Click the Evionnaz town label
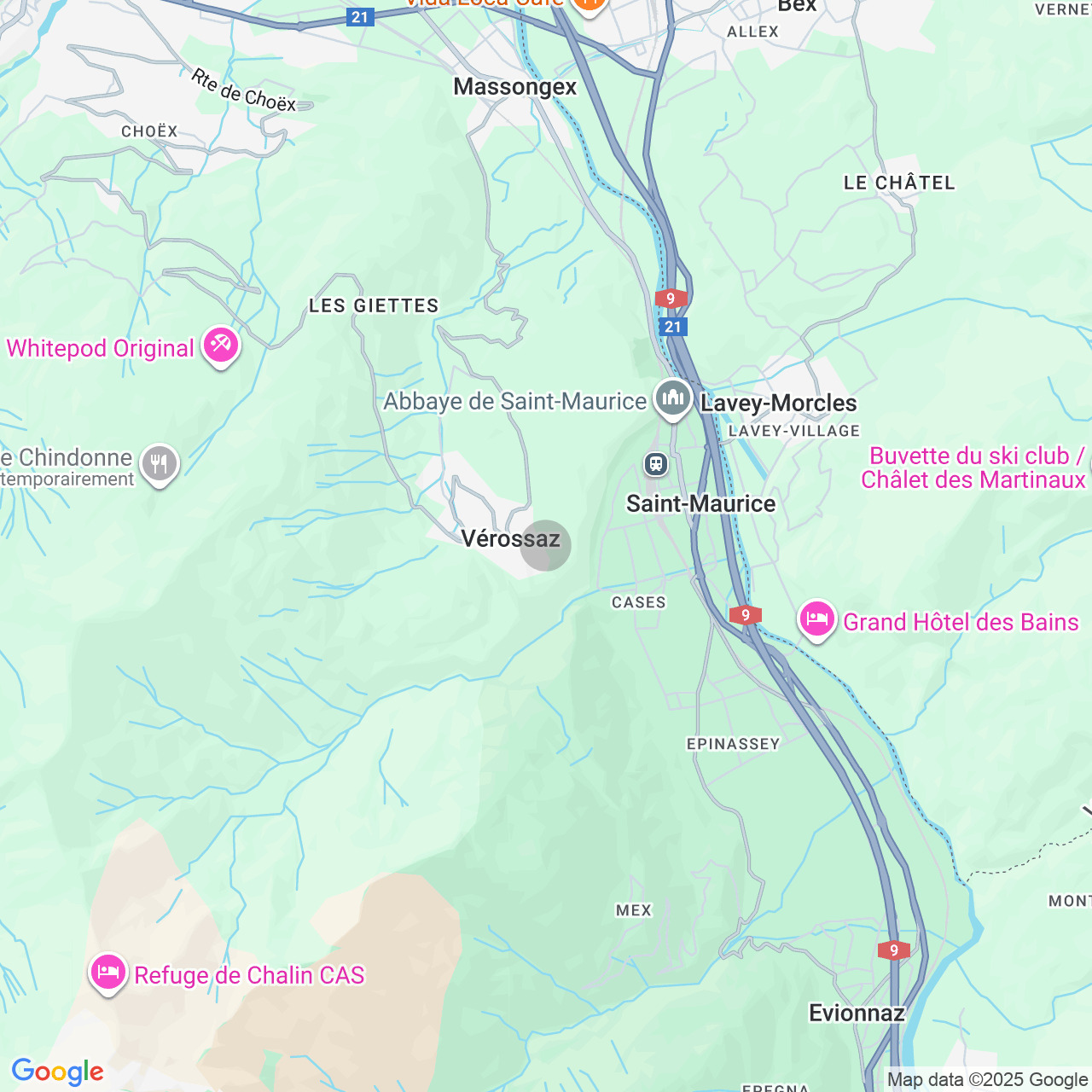This screenshot has width=1092, height=1092. pos(857,1013)
